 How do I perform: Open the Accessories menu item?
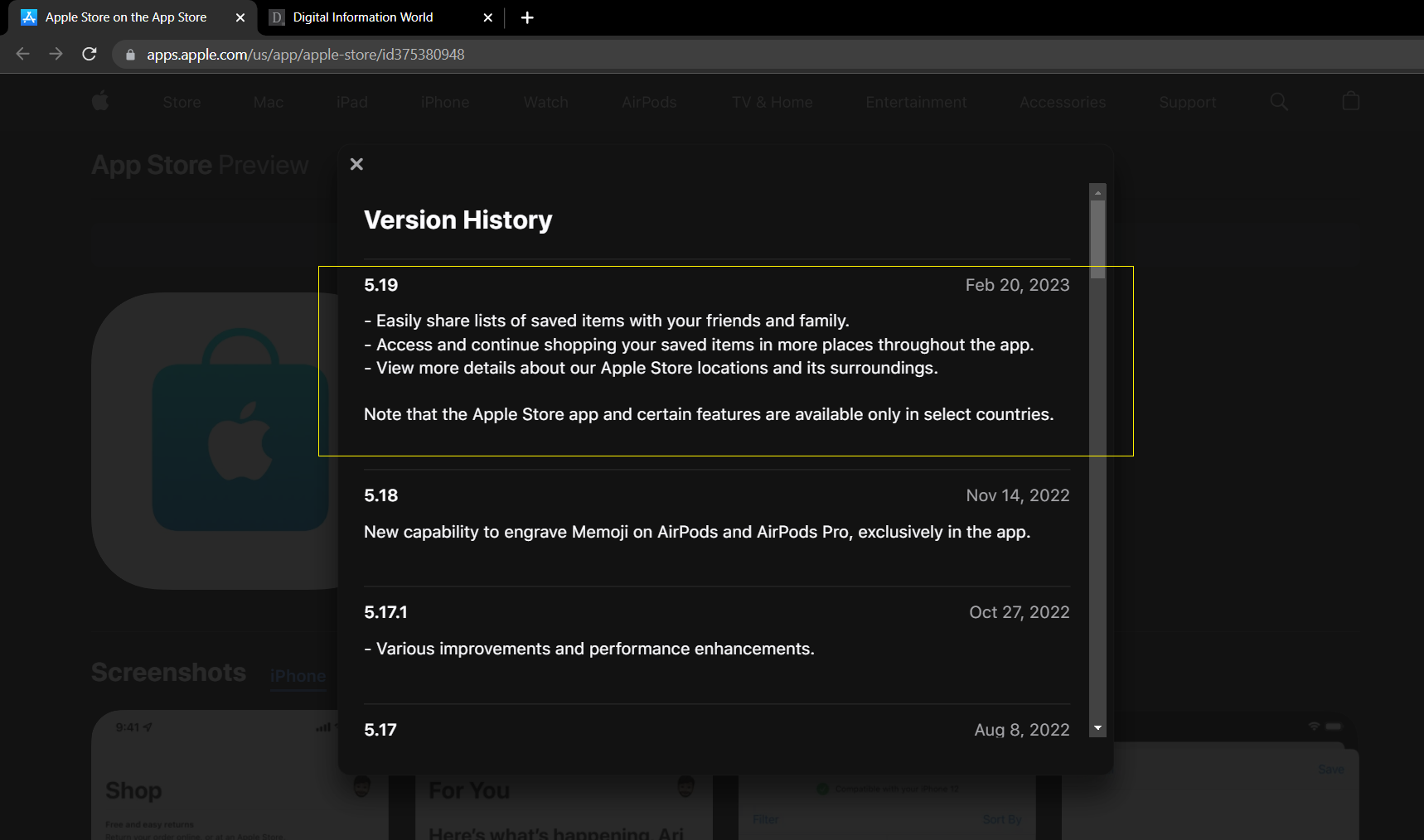point(1063,102)
